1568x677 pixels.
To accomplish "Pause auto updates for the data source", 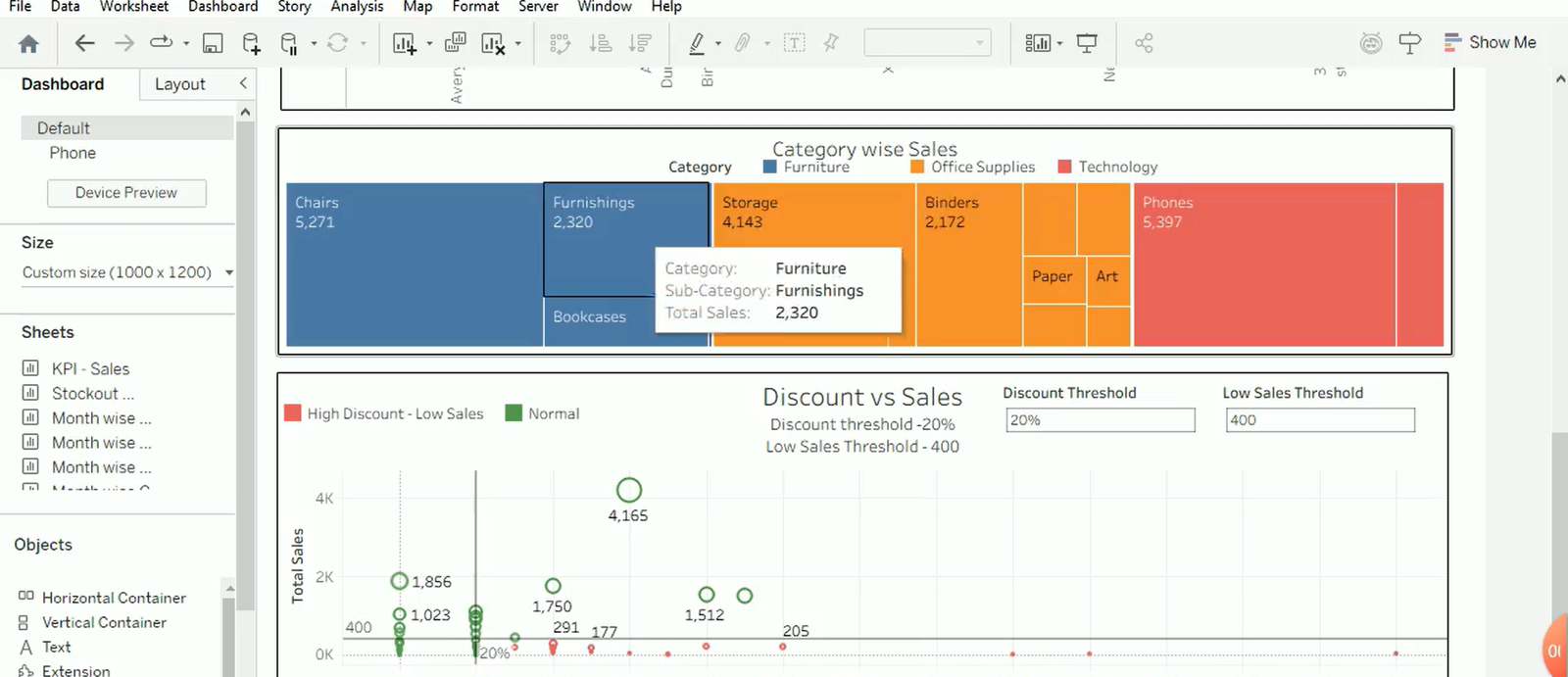I will [x=289, y=43].
